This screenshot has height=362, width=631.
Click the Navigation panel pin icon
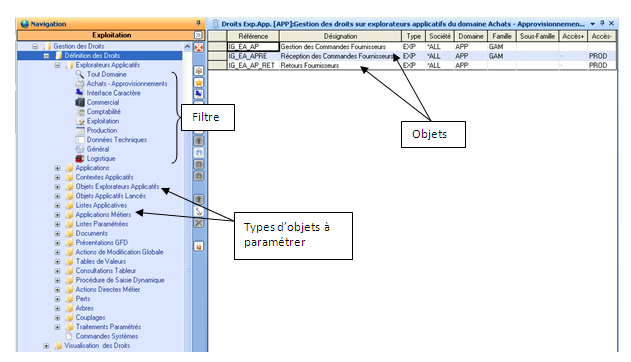coord(198,23)
